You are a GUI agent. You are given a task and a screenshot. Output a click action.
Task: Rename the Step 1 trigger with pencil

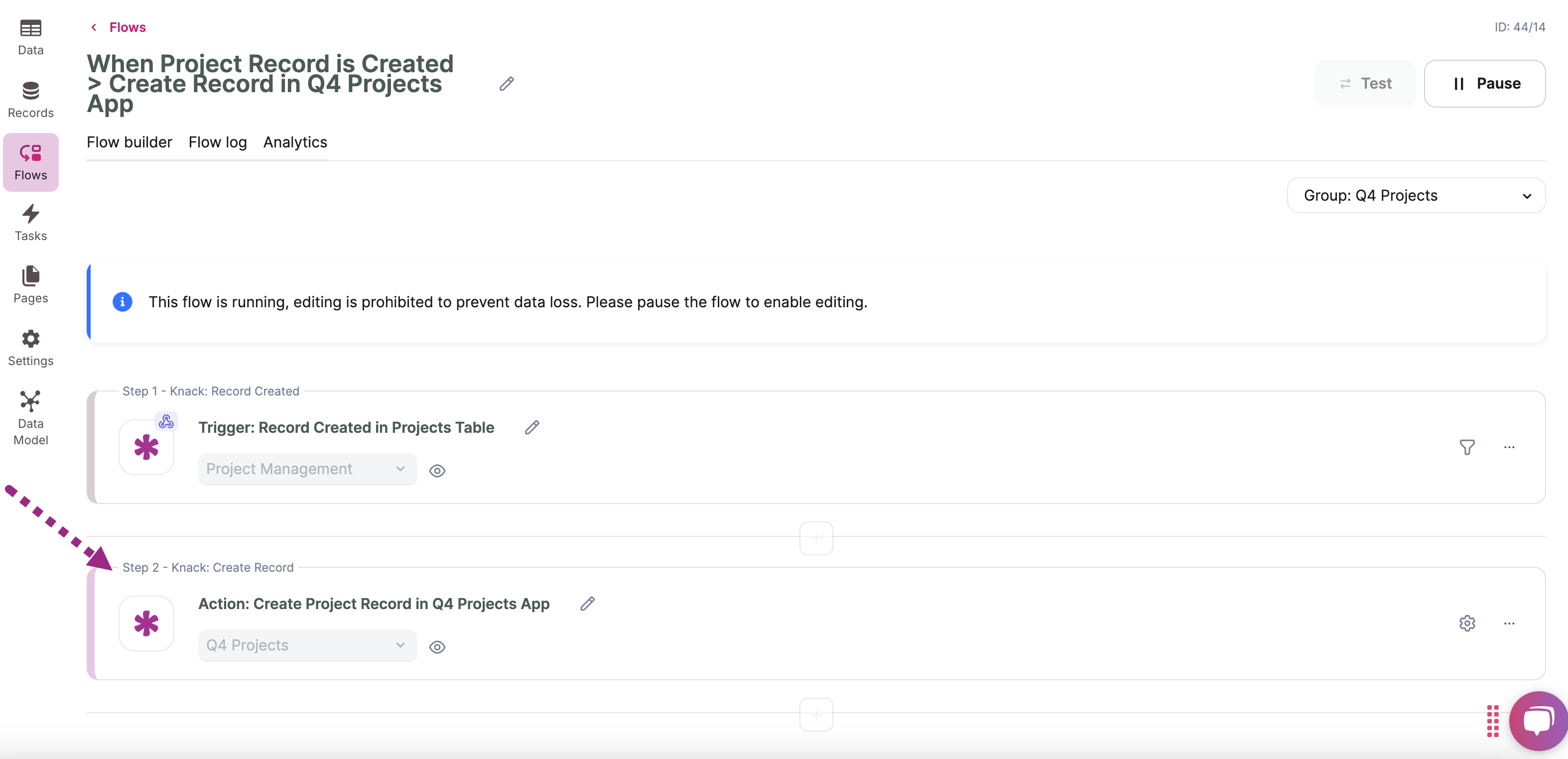pos(532,427)
